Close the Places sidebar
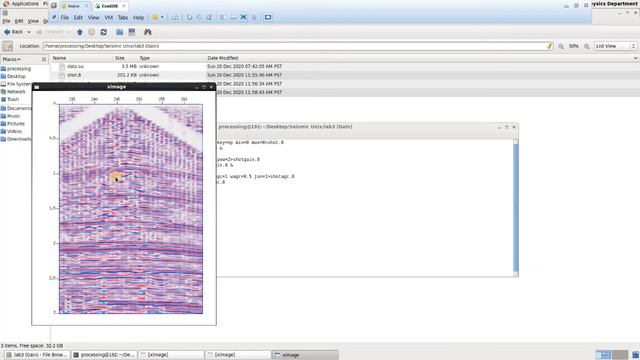640x360 pixels. click(x=44, y=60)
